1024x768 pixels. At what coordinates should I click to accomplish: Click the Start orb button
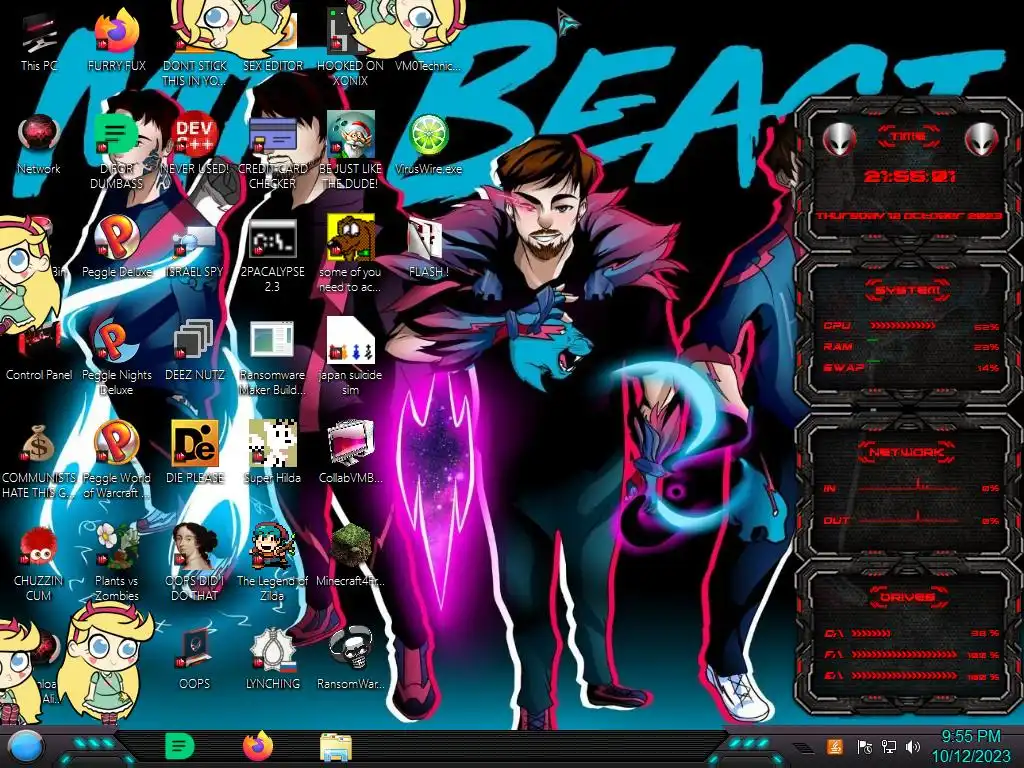[24, 747]
